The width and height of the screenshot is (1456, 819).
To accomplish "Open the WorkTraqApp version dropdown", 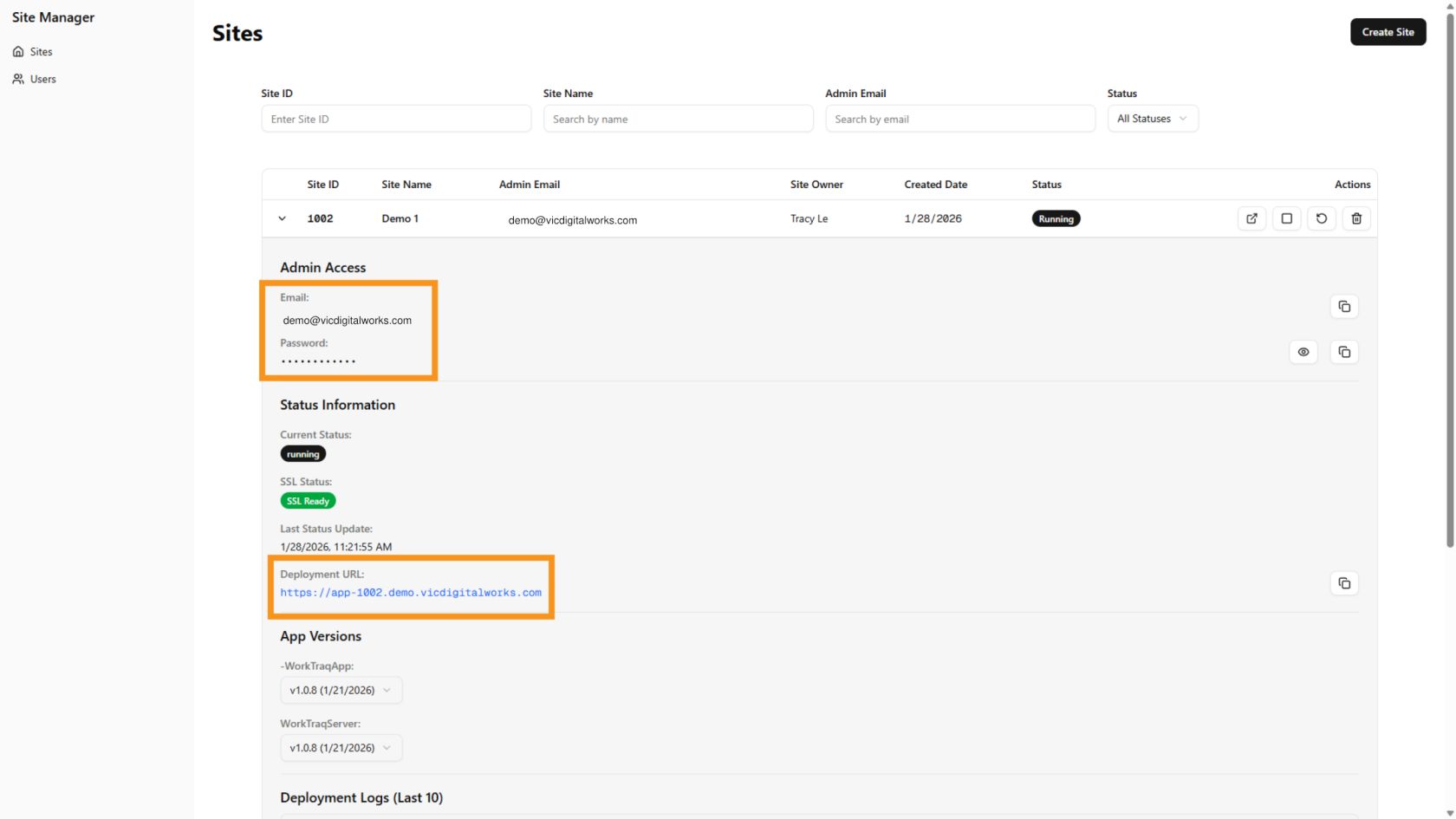I will [341, 690].
